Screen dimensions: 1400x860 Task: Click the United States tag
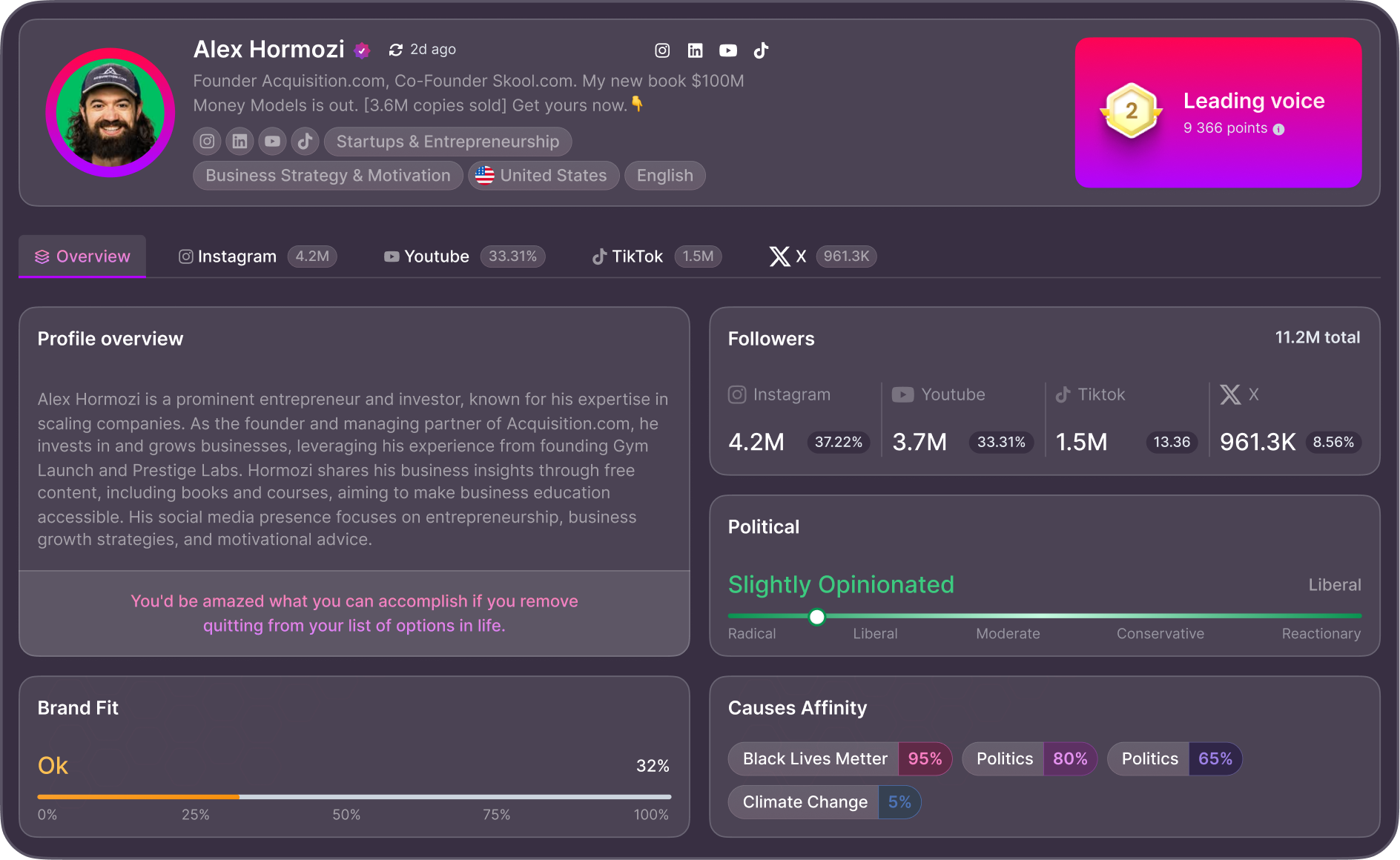(544, 176)
